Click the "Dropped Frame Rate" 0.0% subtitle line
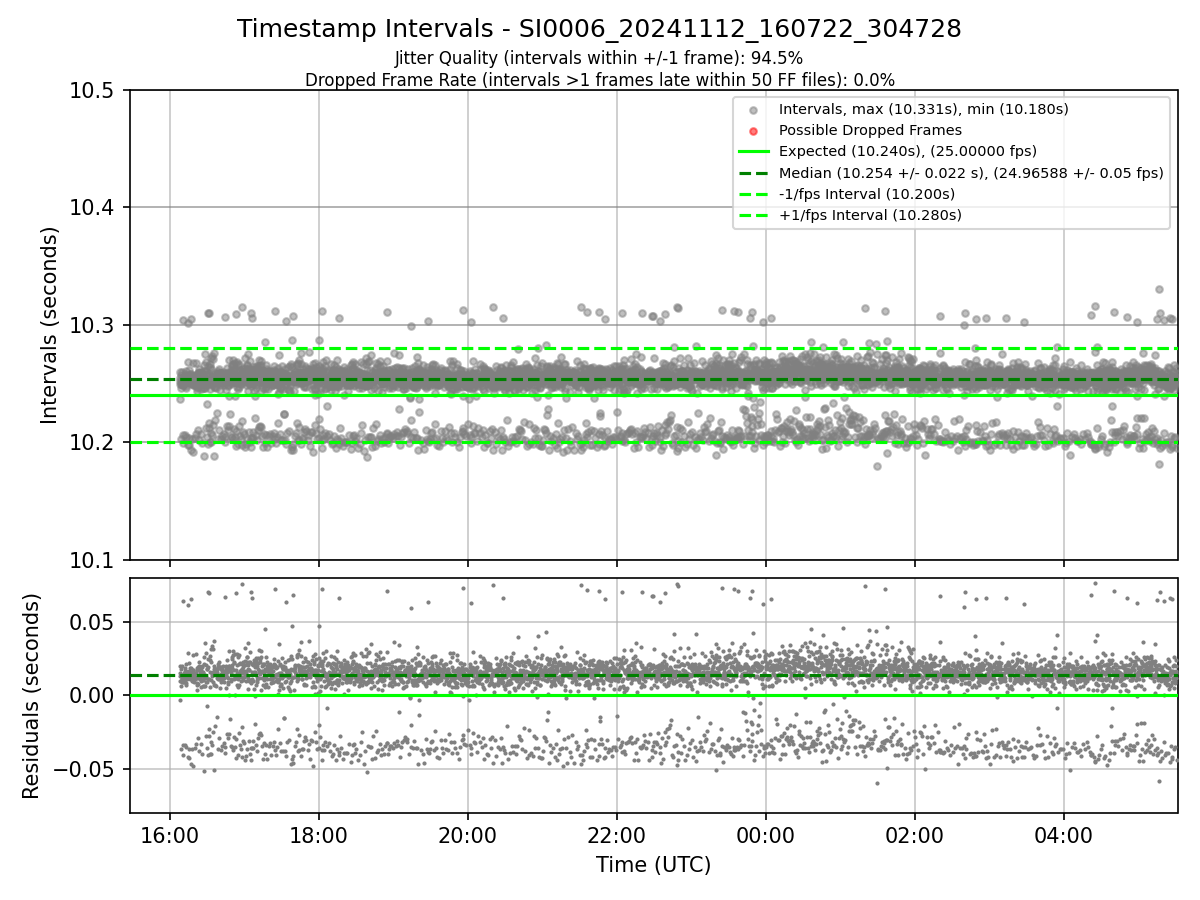This screenshot has height=900, width=1200. pyautogui.click(x=599, y=80)
